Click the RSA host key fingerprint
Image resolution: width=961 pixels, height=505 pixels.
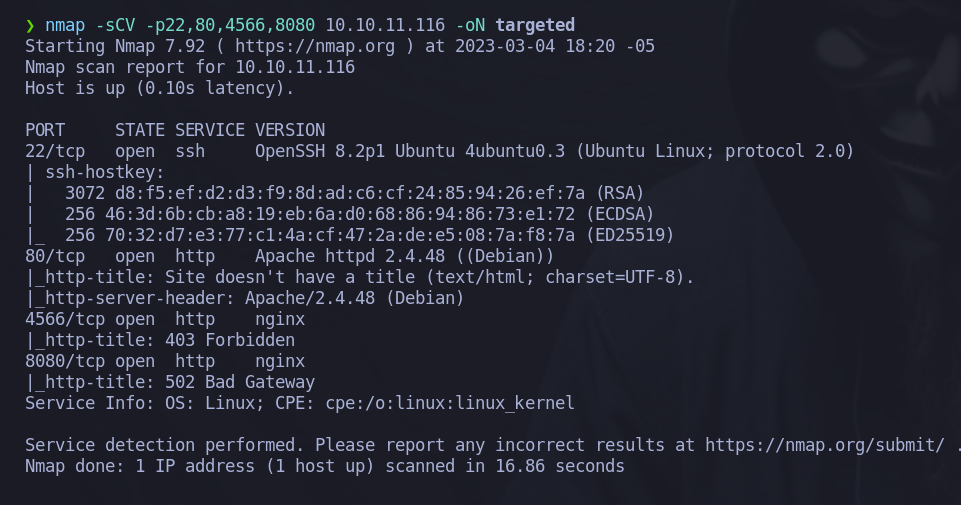click(350, 194)
